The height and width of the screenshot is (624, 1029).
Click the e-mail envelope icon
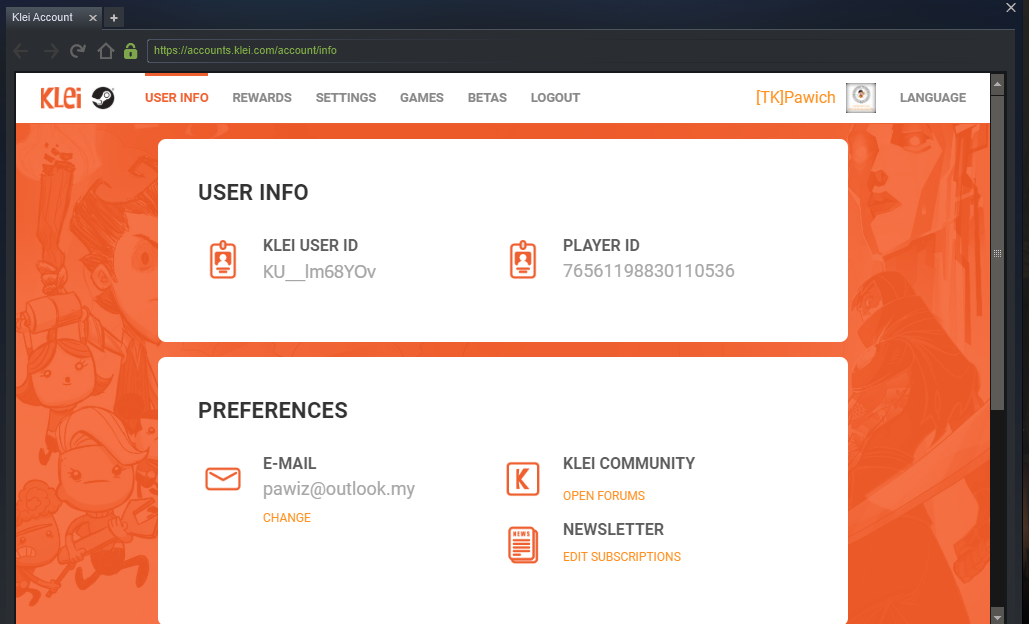click(x=223, y=478)
